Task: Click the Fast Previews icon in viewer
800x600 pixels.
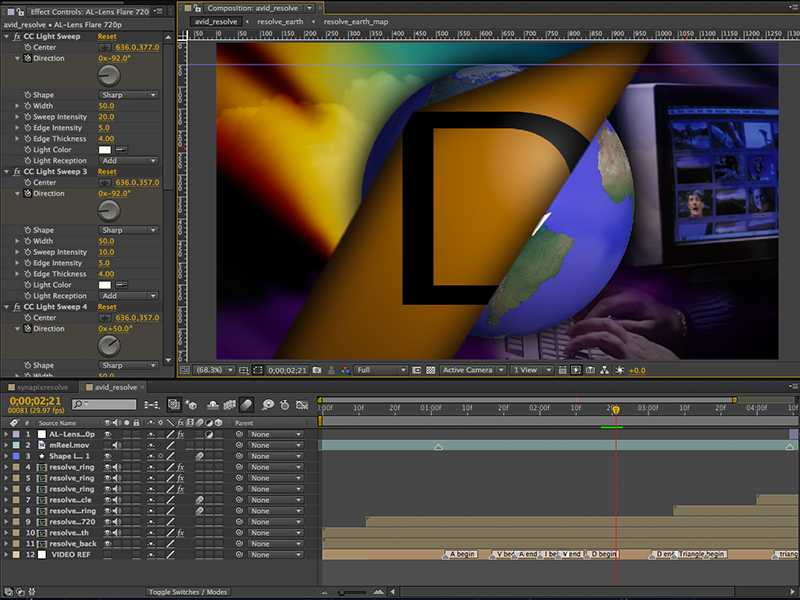Action: [576, 370]
